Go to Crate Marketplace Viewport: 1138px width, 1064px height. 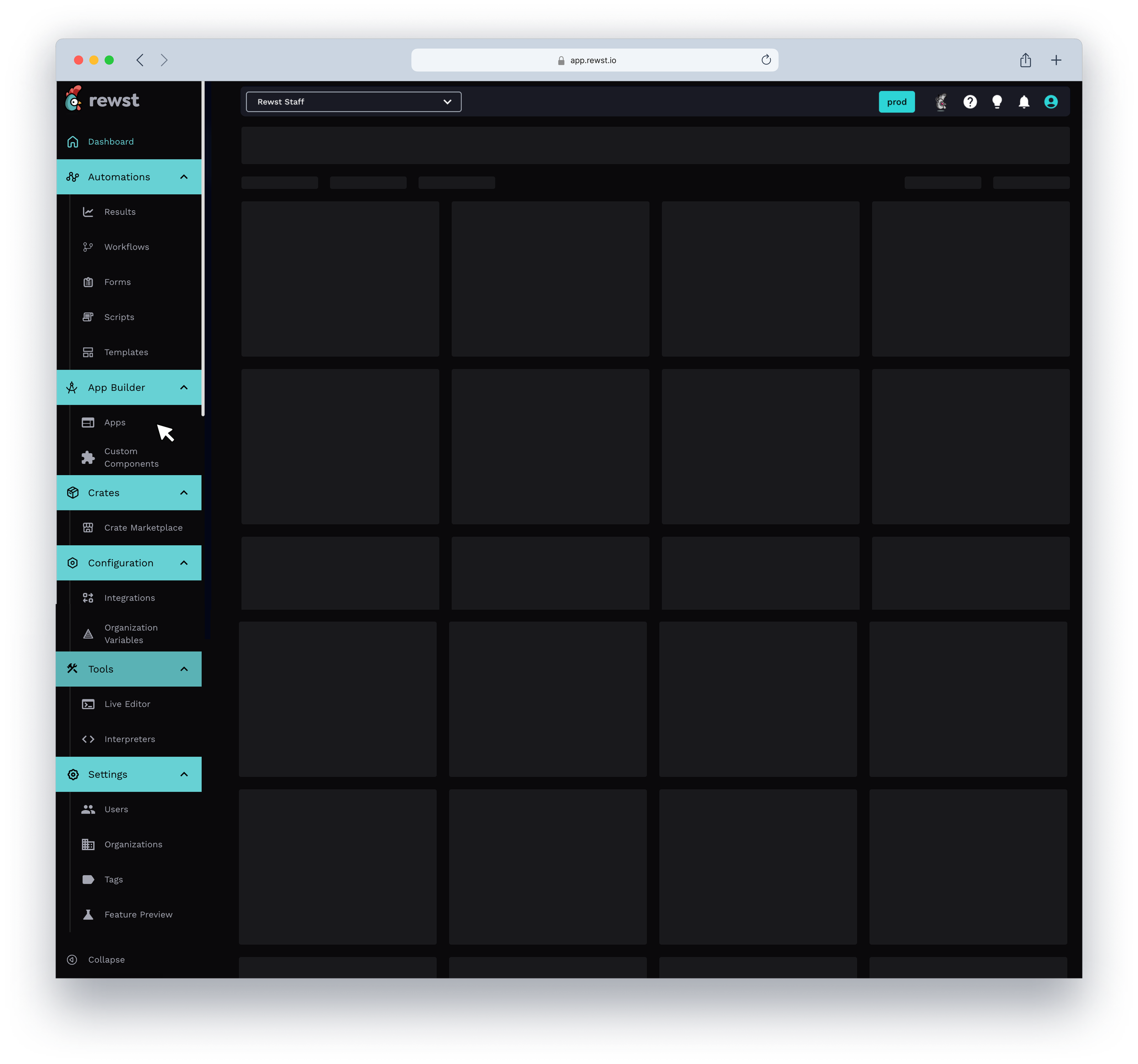(x=143, y=528)
